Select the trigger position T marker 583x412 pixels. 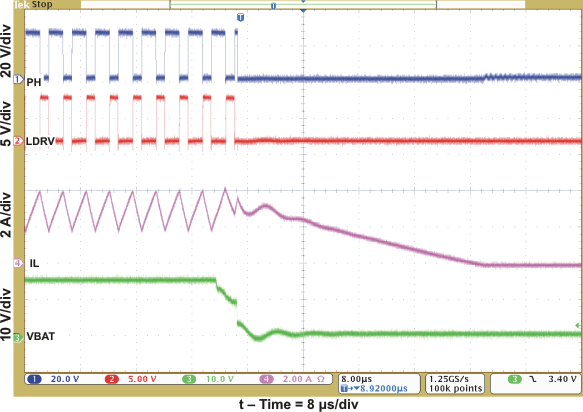pos(241,17)
